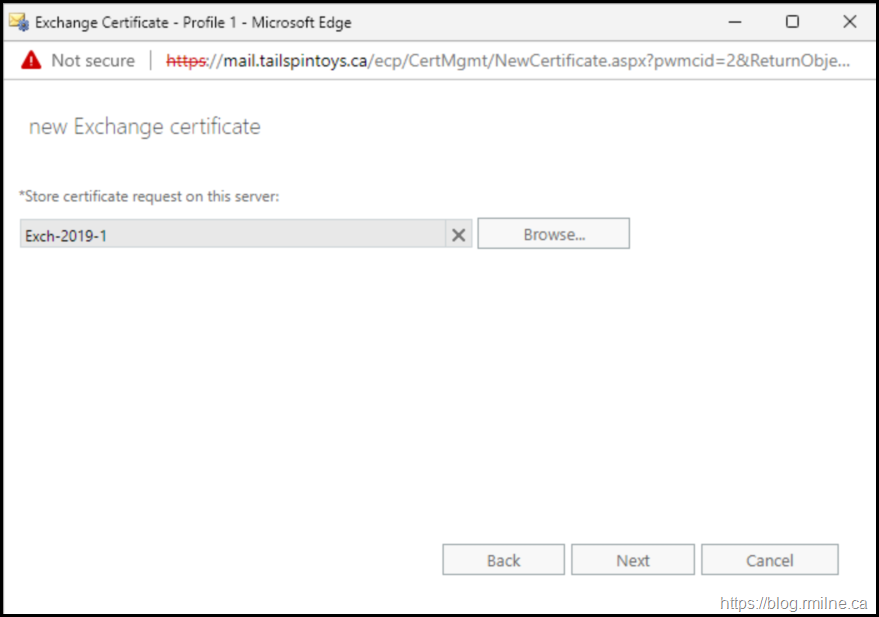Click the mail.tailspintoys.ca domain in the address
Image resolution: width=879 pixels, height=617 pixels.
tap(290, 61)
